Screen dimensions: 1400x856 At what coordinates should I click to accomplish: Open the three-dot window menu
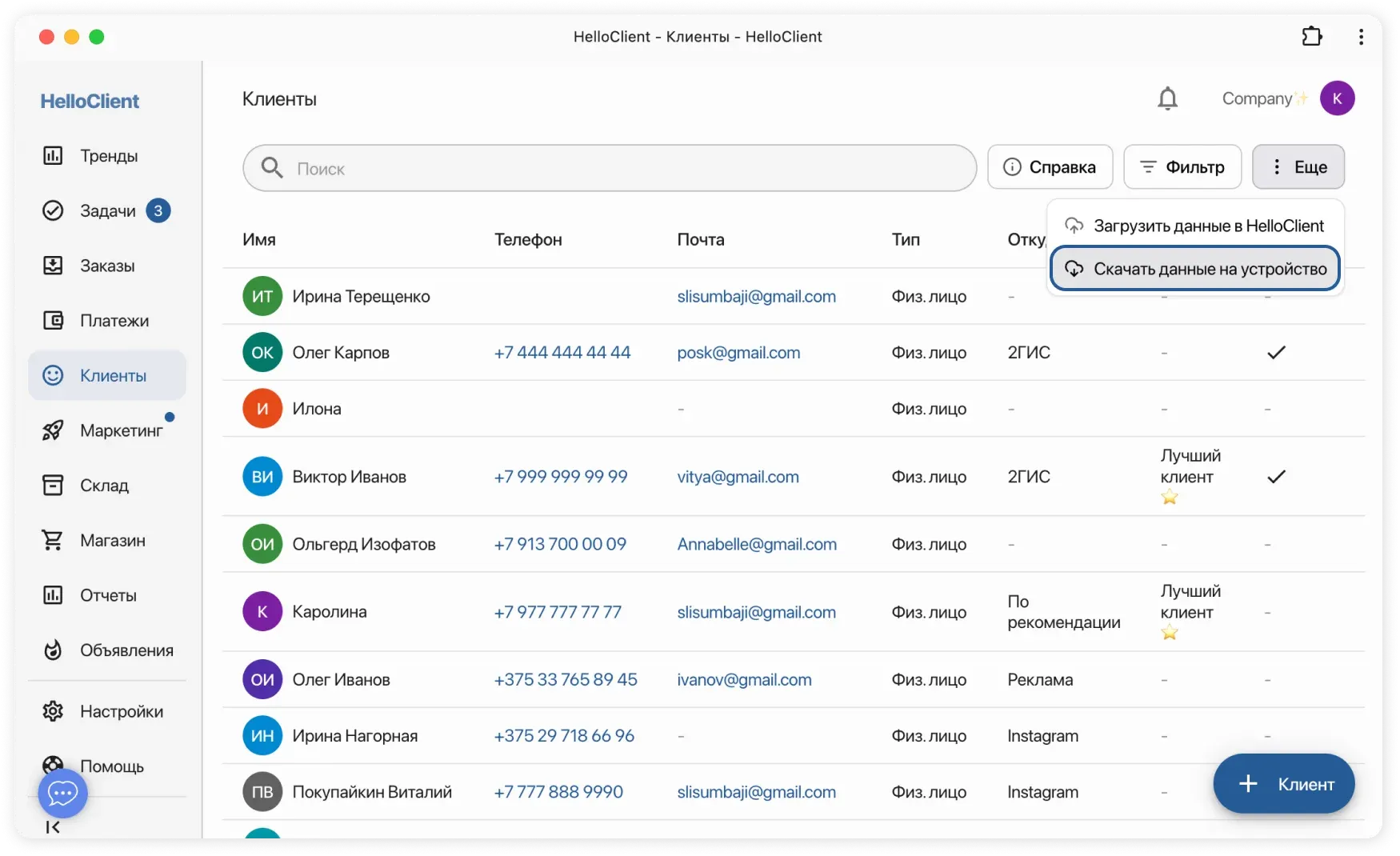click(1360, 37)
